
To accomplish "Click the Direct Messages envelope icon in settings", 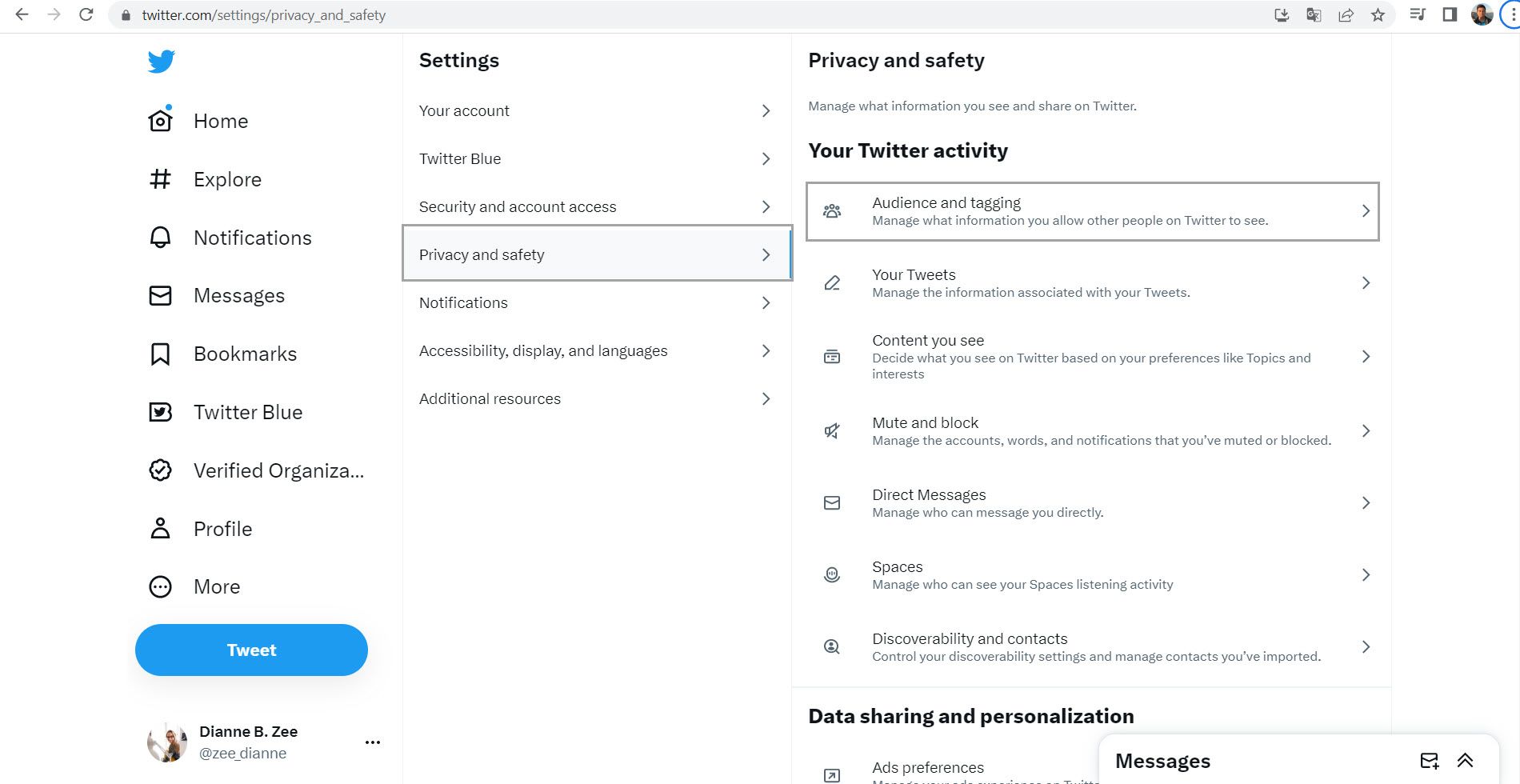I will [832, 502].
